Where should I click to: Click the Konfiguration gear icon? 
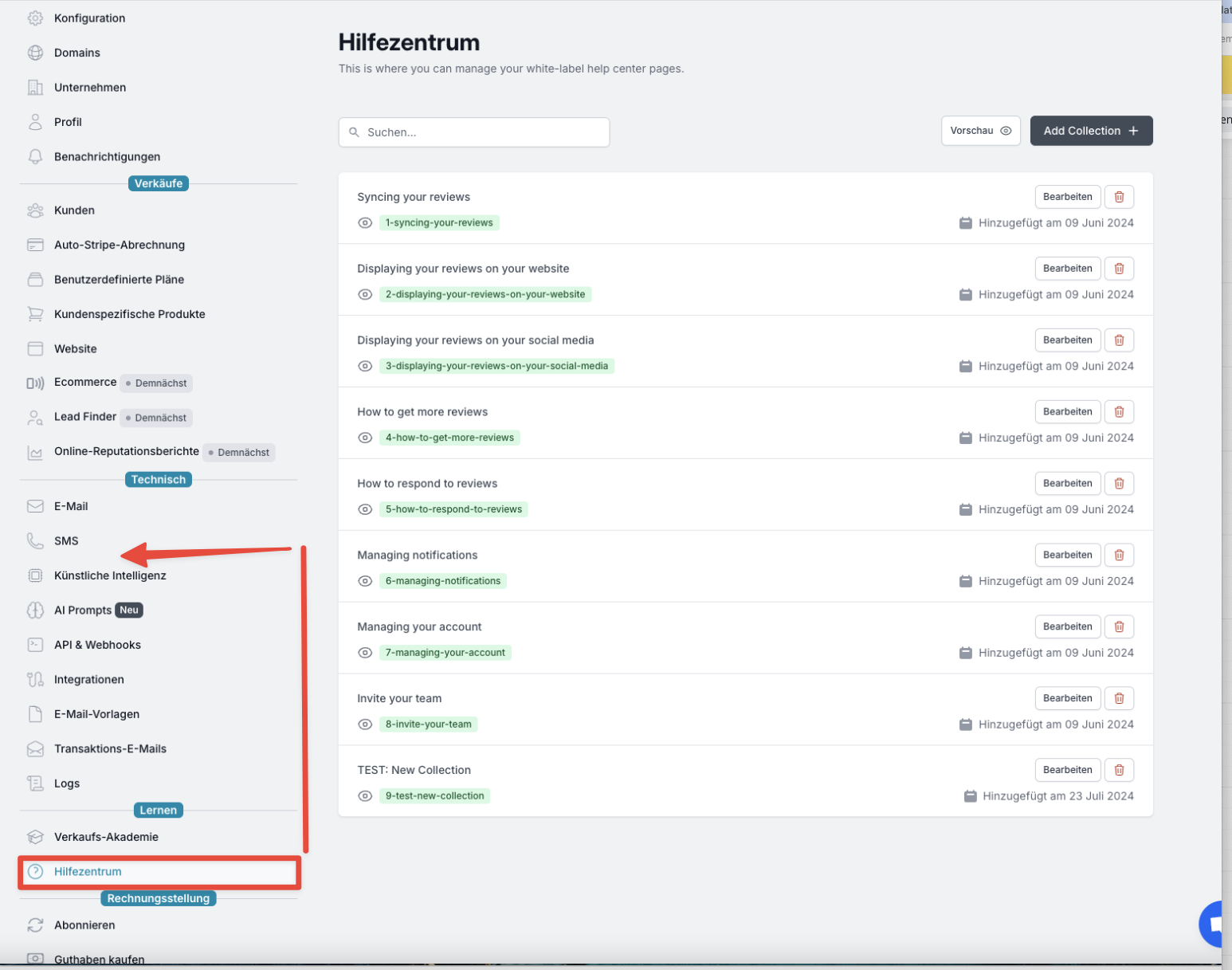pos(35,18)
